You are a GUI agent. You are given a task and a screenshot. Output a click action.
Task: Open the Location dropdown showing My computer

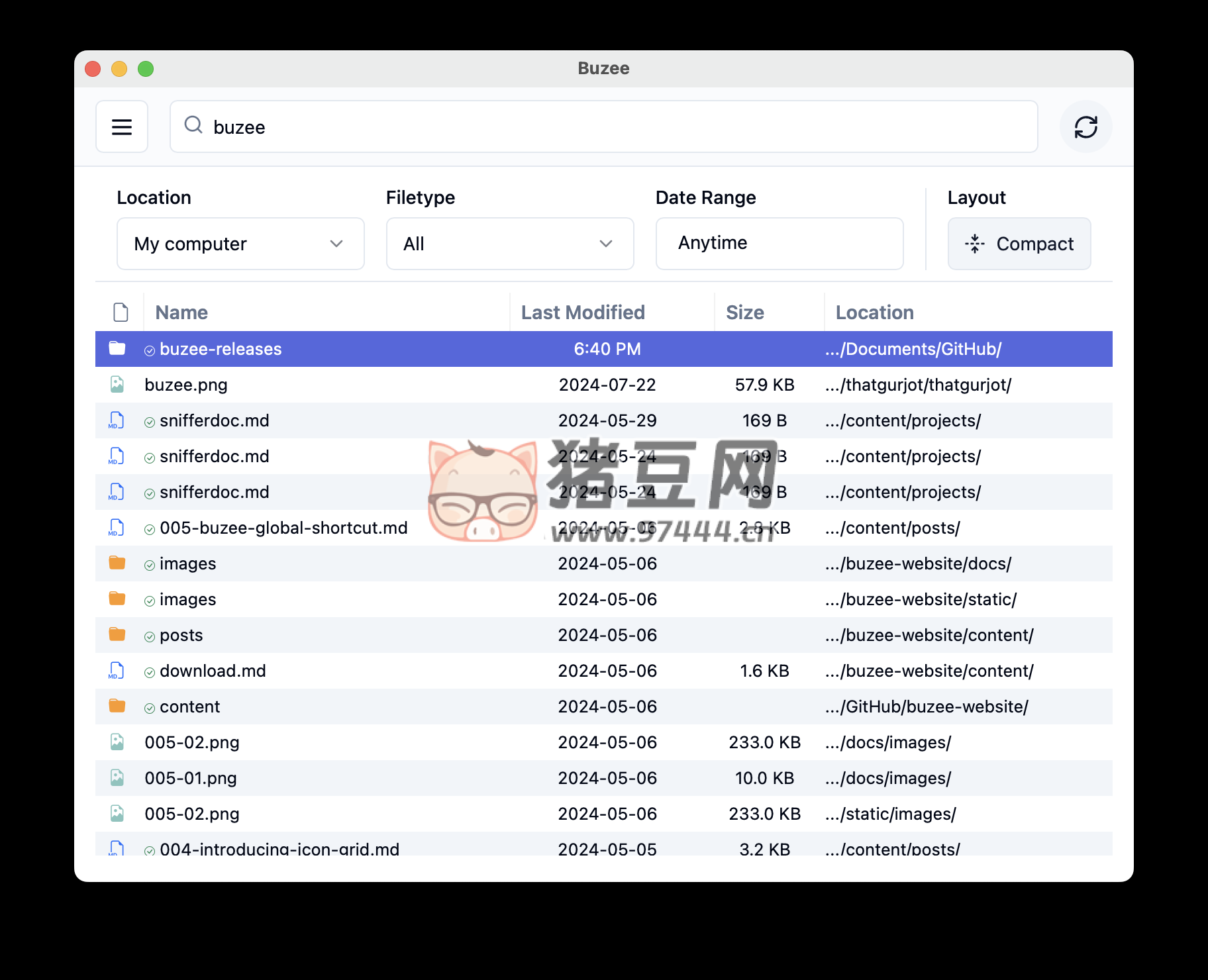[240, 244]
